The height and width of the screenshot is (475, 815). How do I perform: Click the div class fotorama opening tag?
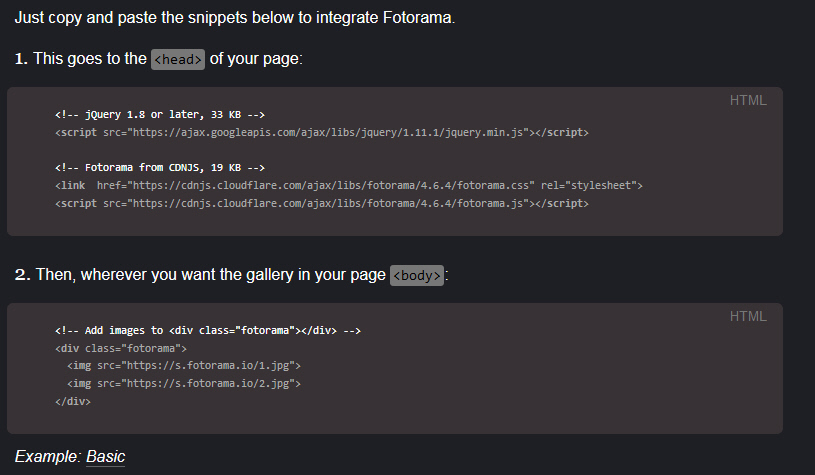(121, 348)
